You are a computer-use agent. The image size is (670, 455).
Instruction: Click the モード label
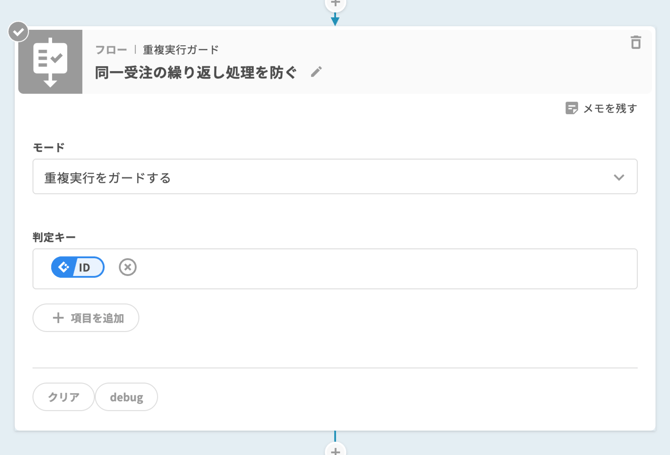click(49, 148)
